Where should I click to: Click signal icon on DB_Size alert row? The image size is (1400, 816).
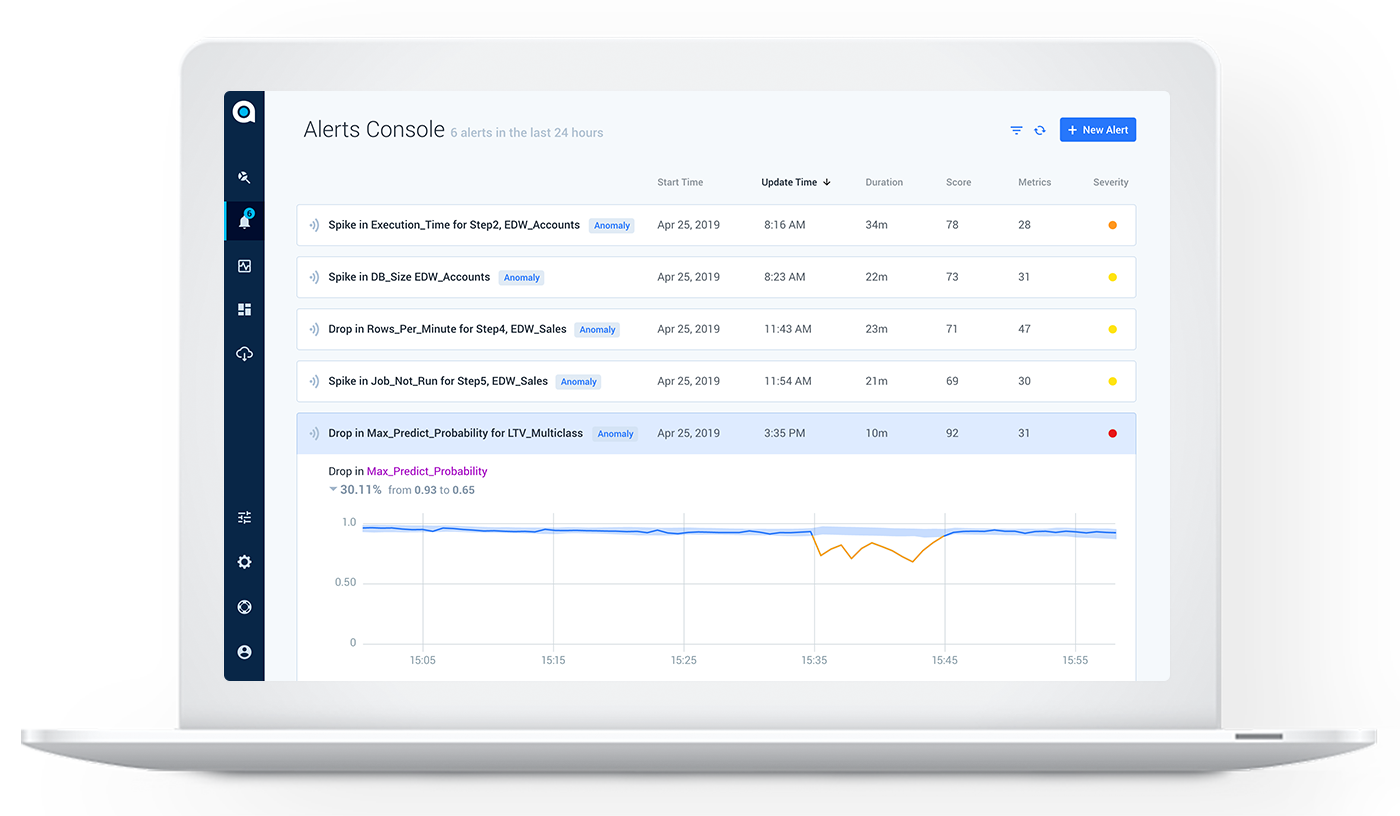(x=314, y=278)
